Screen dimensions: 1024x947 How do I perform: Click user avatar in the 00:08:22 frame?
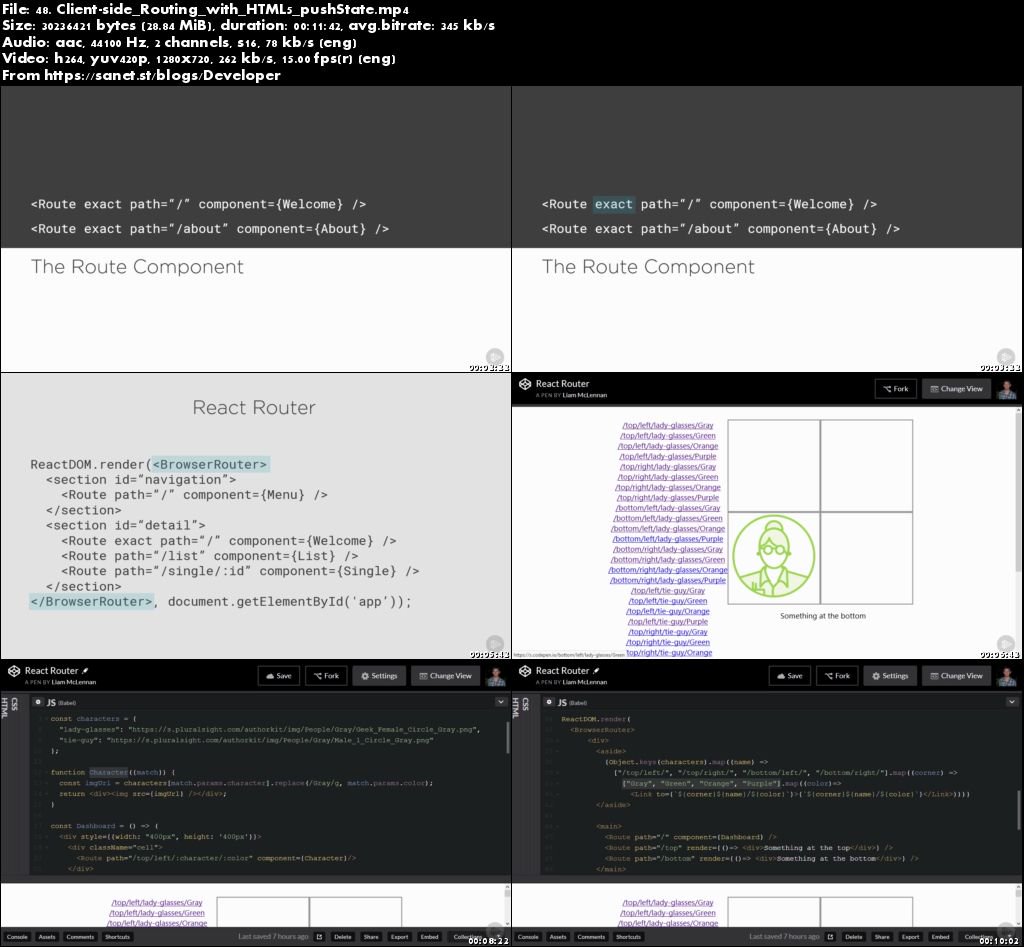(x=496, y=676)
